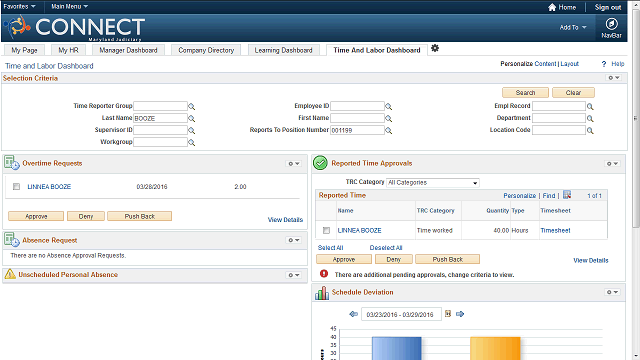The height and width of the screenshot is (360, 640).
Task: Click Reported Time Approvals green check icon
Action: 320,163
